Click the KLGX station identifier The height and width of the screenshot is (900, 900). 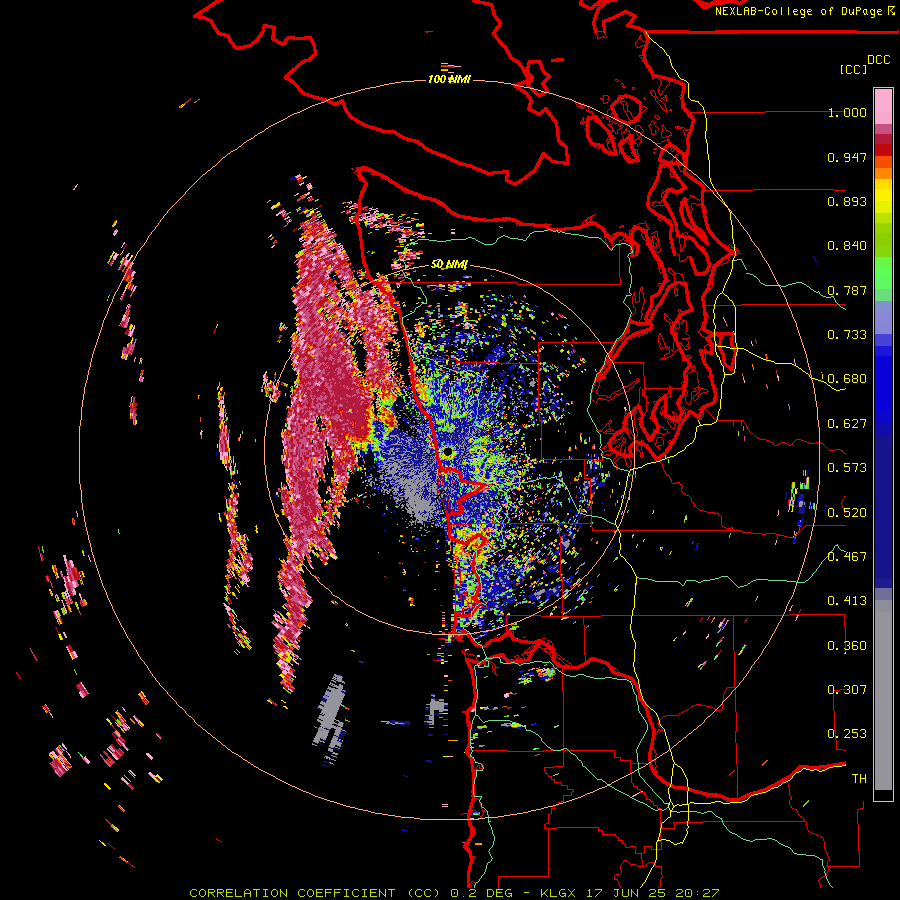pyautogui.click(x=558, y=893)
